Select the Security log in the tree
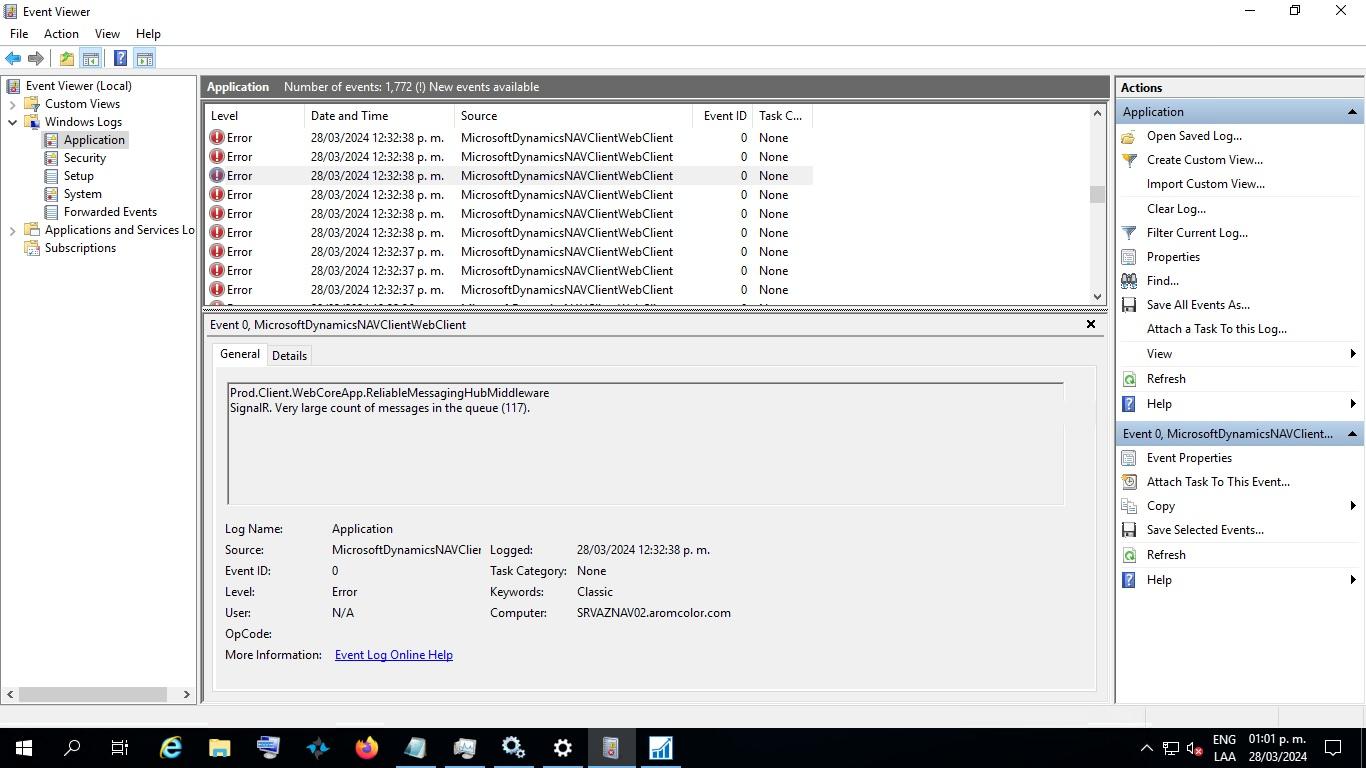Screen dimensions: 1366x768 85,158
